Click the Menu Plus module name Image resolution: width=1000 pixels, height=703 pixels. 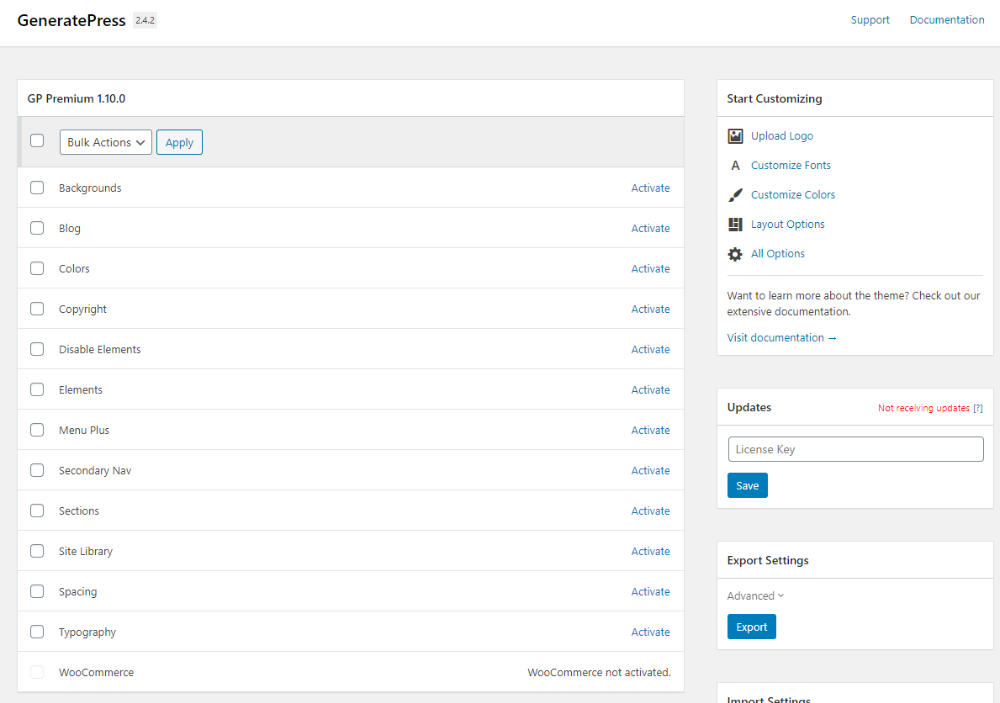click(84, 430)
